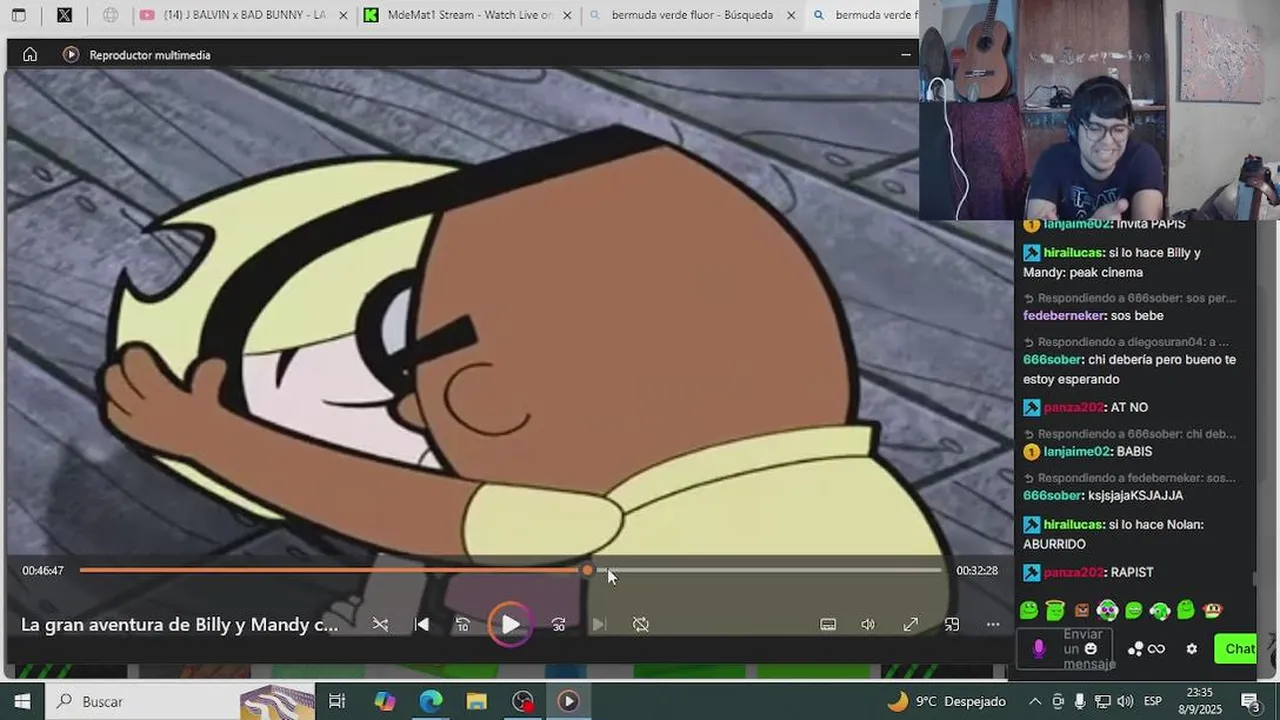
Task: Open the Windows Start menu
Action: point(22,701)
